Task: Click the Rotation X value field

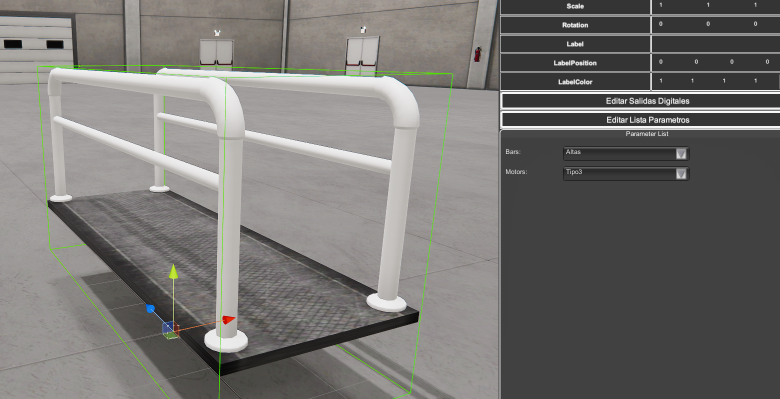Action: tap(661, 24)
